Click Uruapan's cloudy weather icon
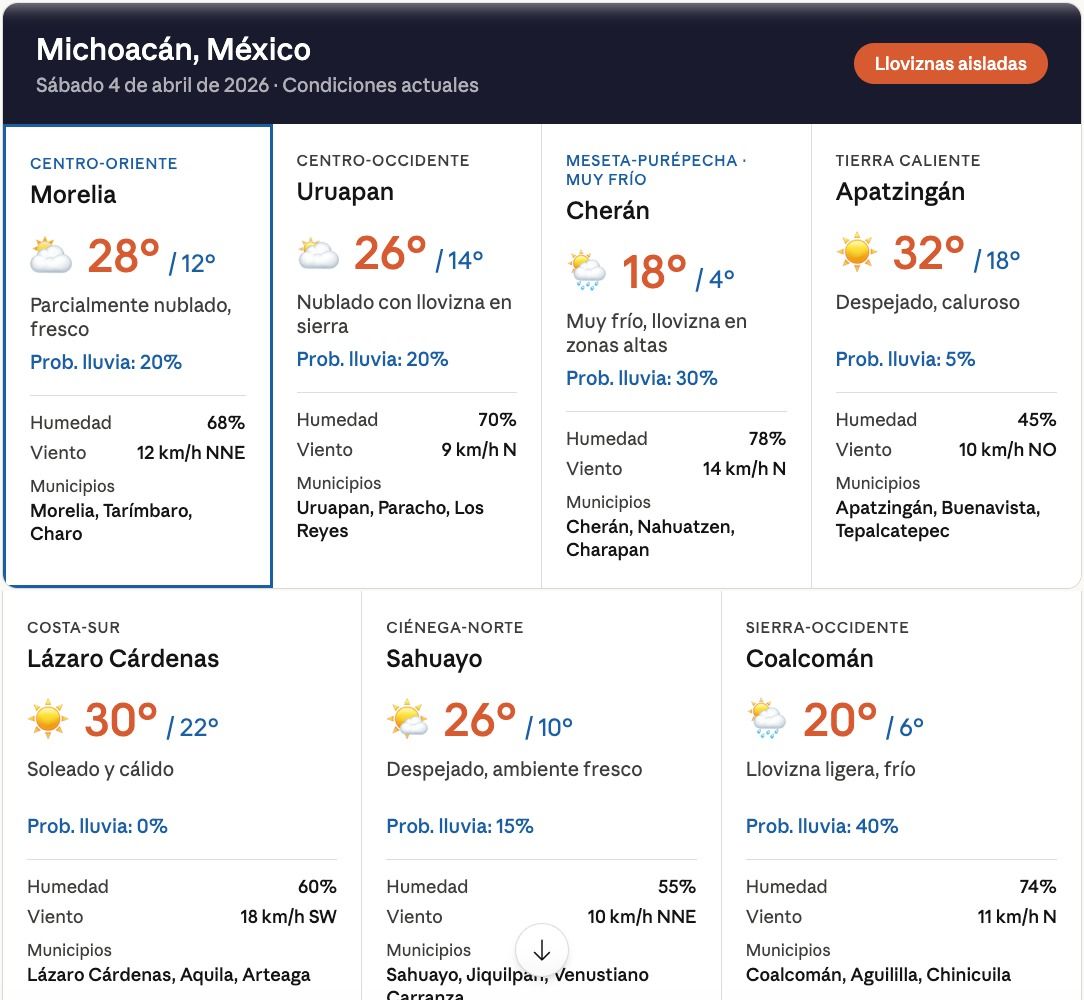 pos(318,254)
